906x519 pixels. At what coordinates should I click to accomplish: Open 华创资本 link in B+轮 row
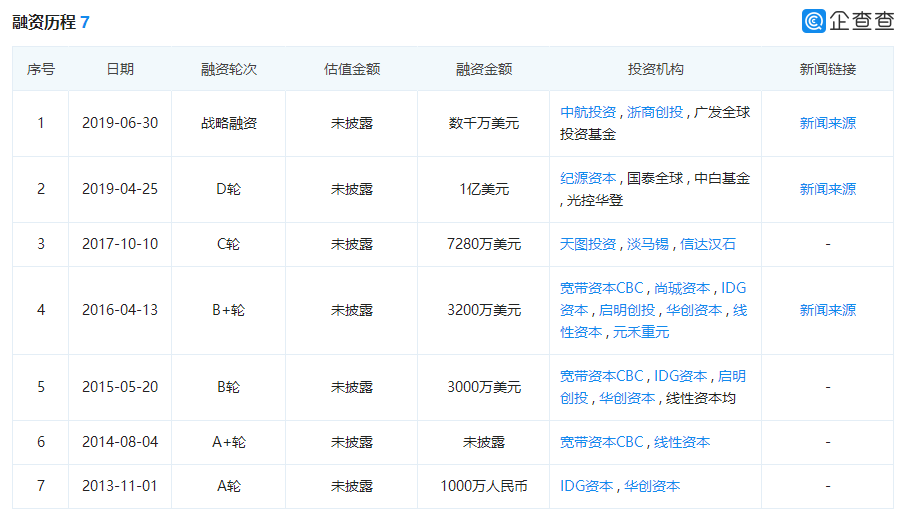point(694,310)
